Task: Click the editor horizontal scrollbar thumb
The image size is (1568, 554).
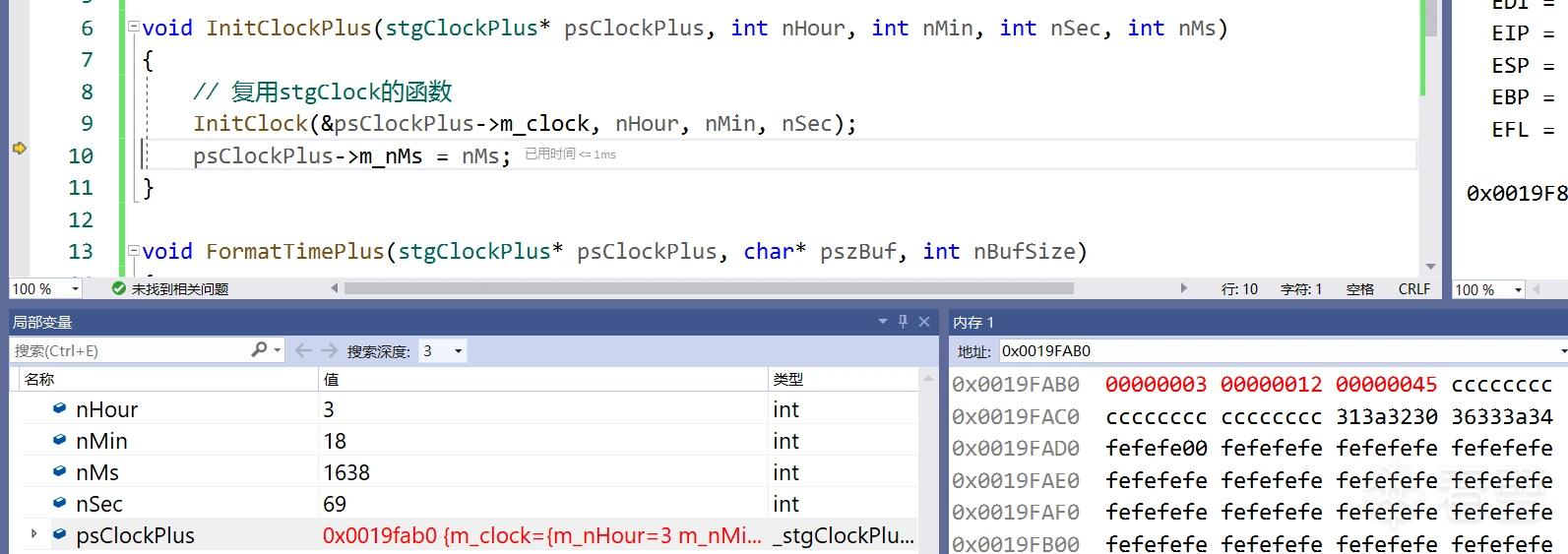Action: pyautogui.click(x=708, y=288)
